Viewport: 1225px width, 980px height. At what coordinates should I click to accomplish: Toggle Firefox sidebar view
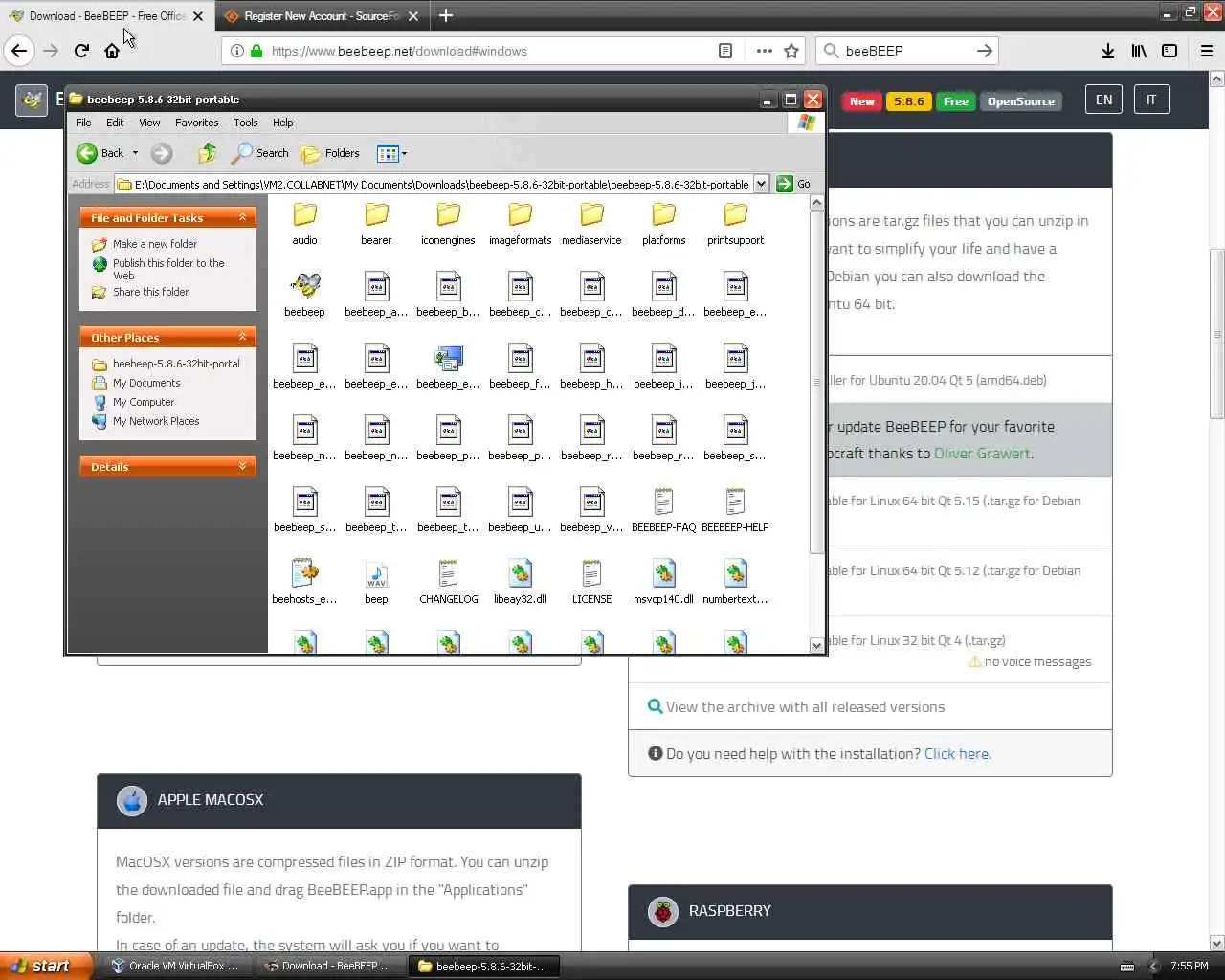[1169, 51]
